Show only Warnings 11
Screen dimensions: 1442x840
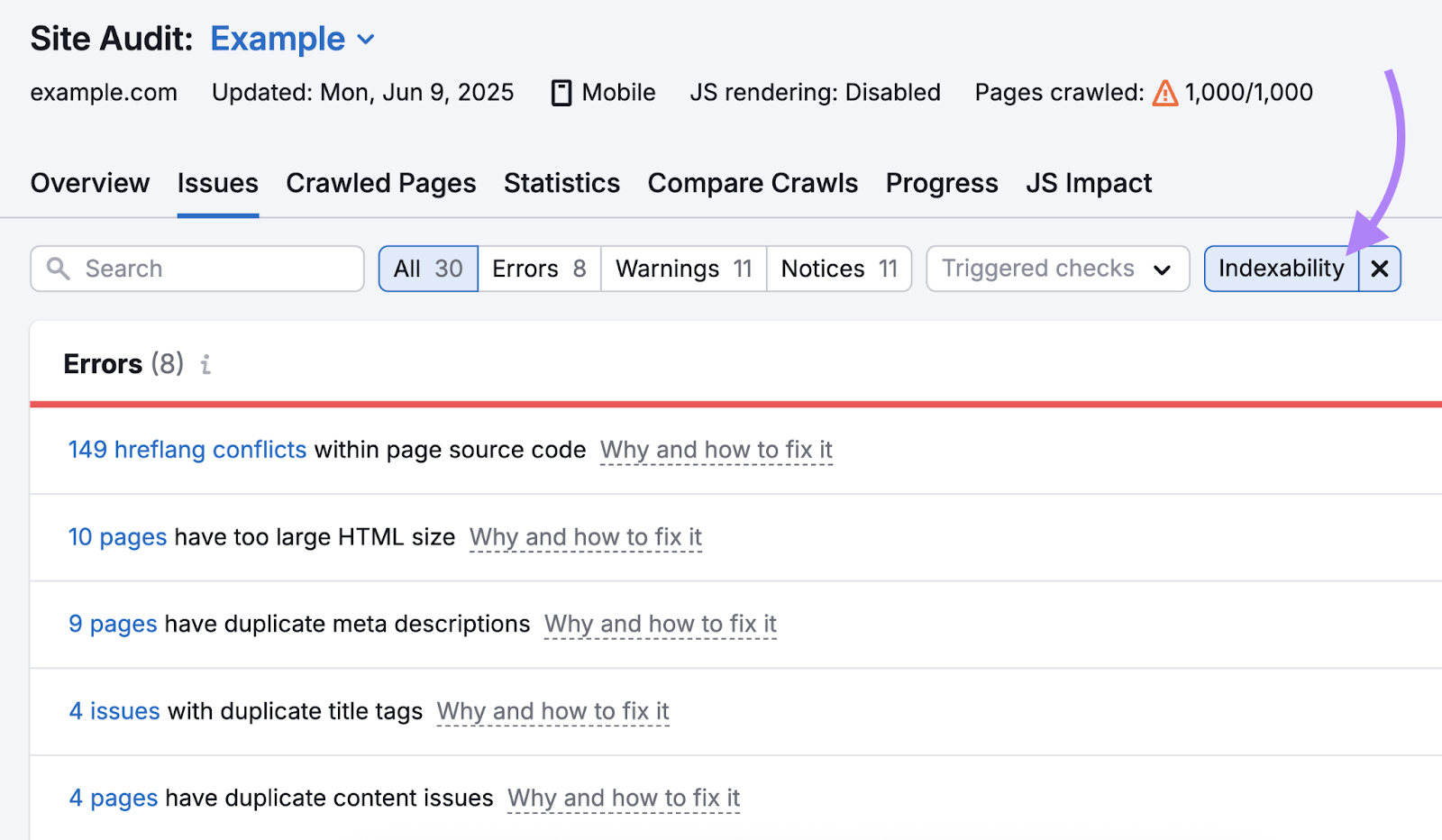click(682, 268)
